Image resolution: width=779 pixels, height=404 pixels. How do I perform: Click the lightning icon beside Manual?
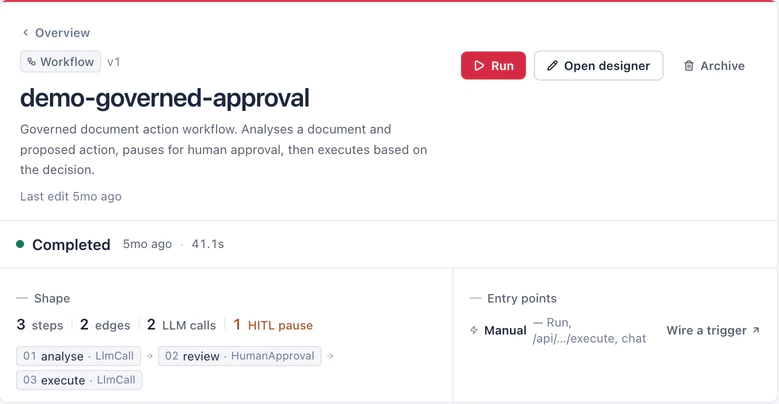tap(474, 330)
